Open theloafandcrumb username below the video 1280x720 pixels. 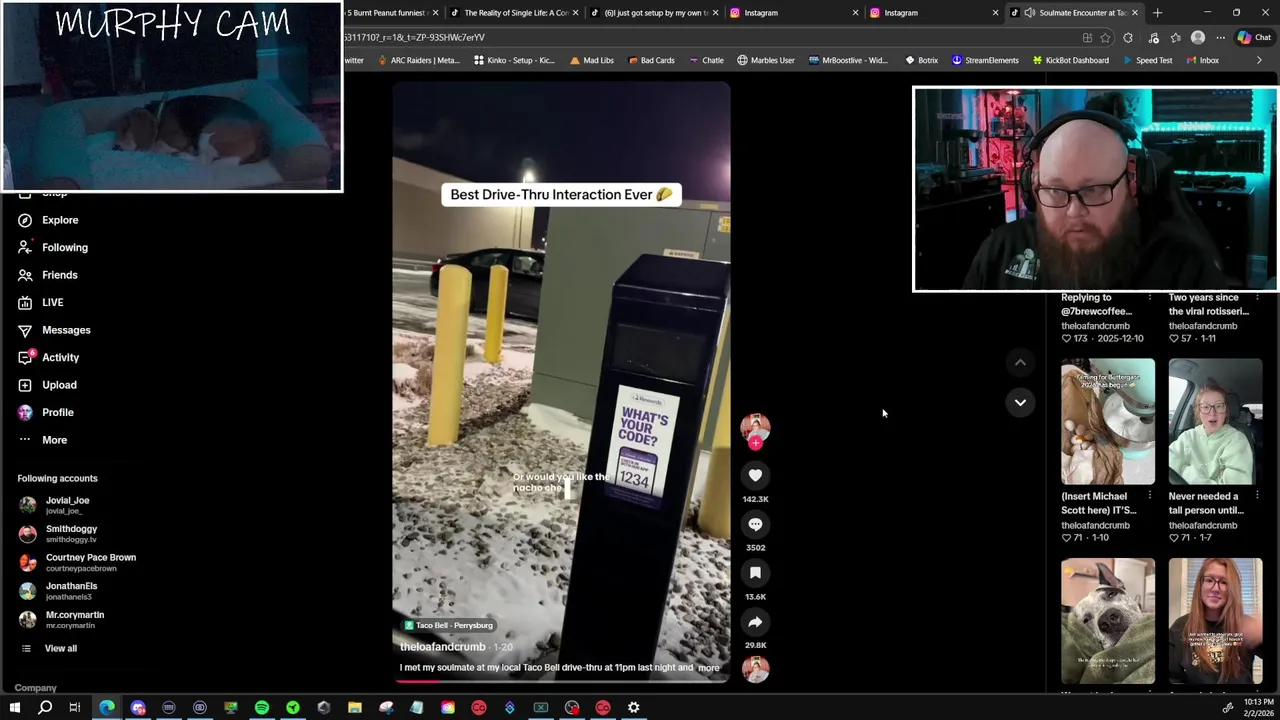click(442, 647)
